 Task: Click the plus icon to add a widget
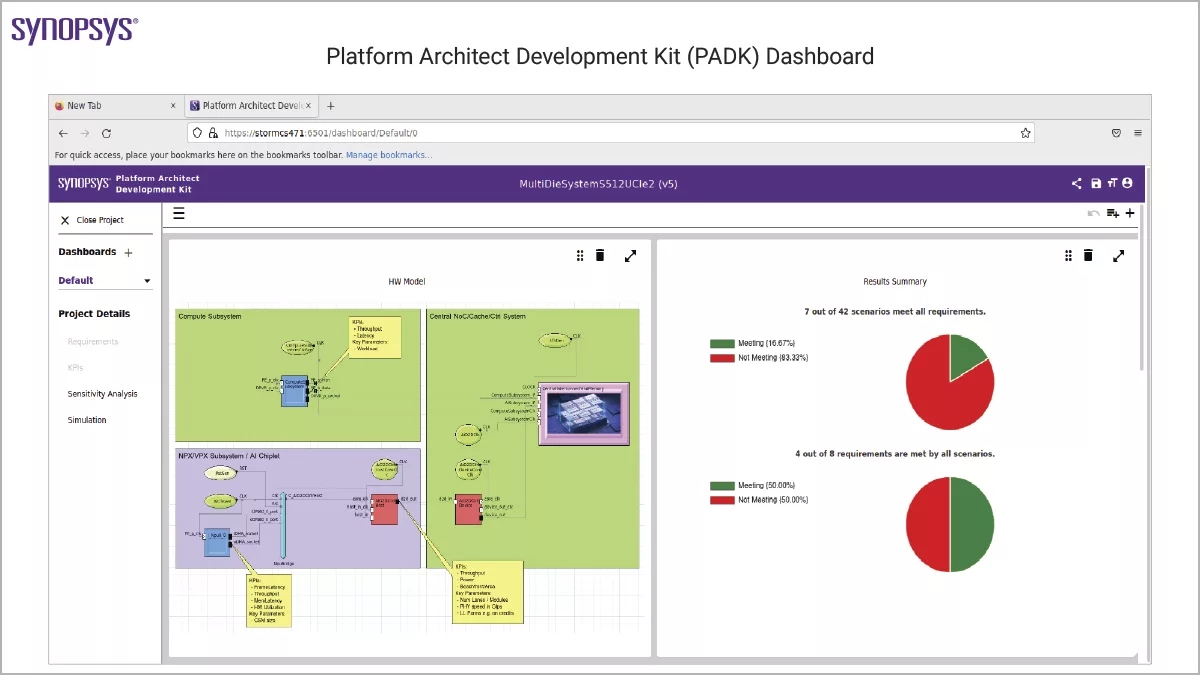click(1130, 213)
